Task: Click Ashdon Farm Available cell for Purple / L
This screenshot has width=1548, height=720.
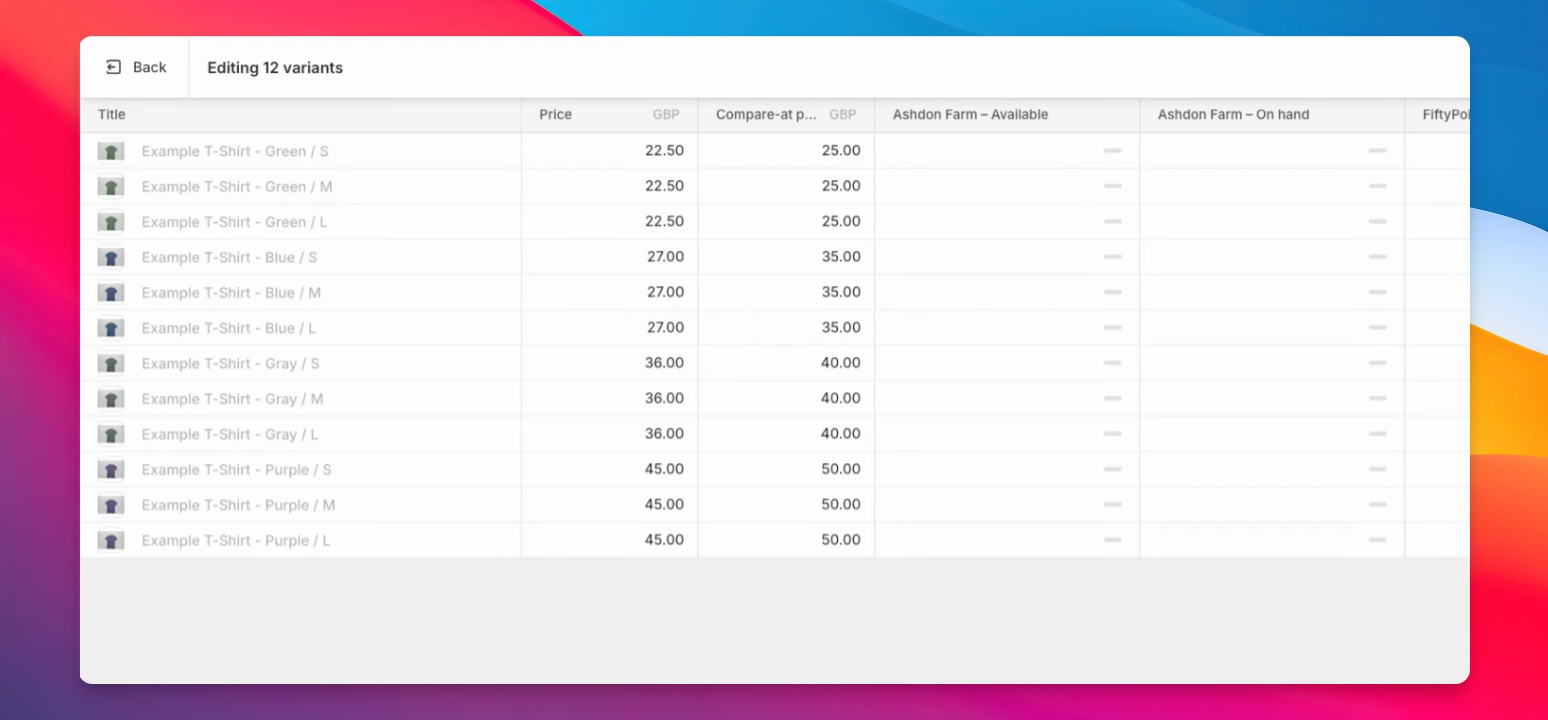Action: (x=1007, y=540)
